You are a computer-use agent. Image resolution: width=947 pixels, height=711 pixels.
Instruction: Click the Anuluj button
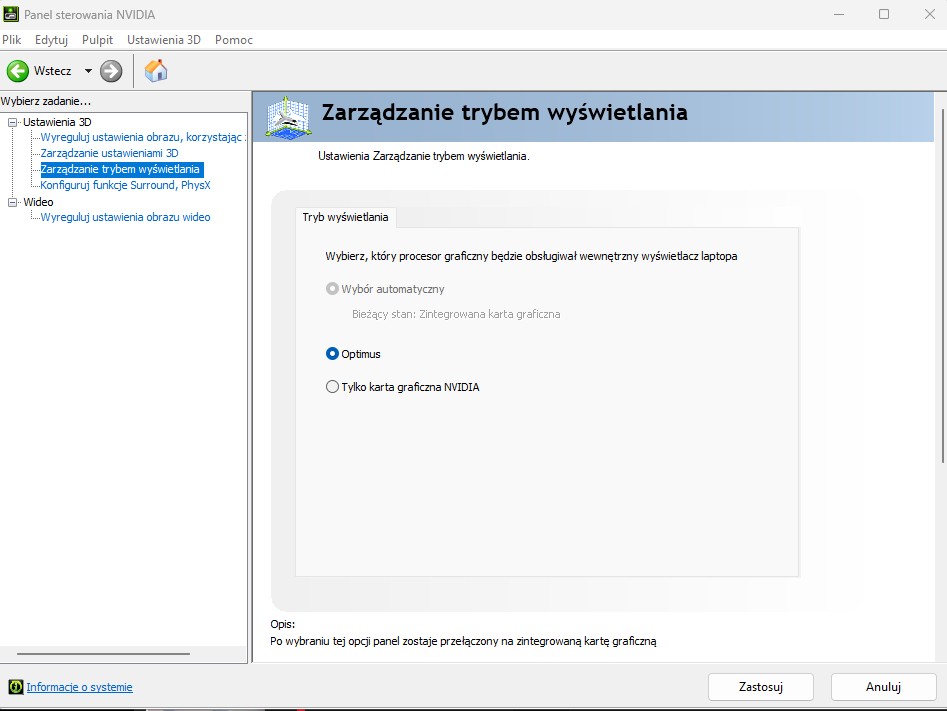(883, 687)
